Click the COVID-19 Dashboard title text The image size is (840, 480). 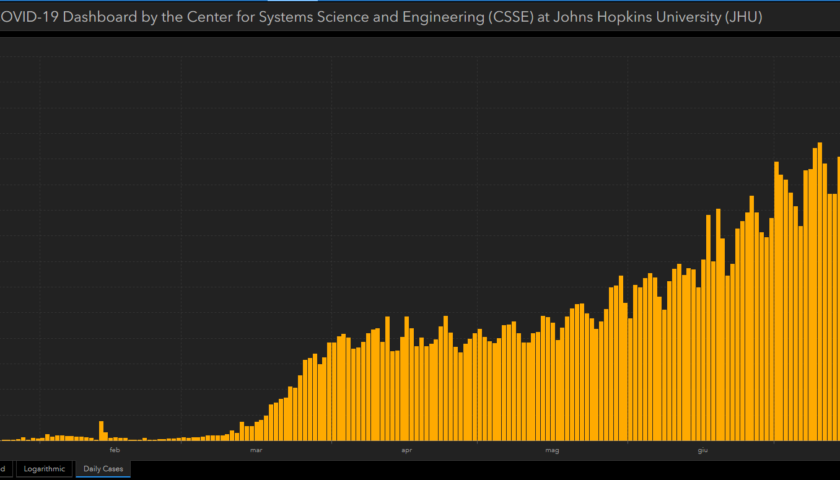381,17
